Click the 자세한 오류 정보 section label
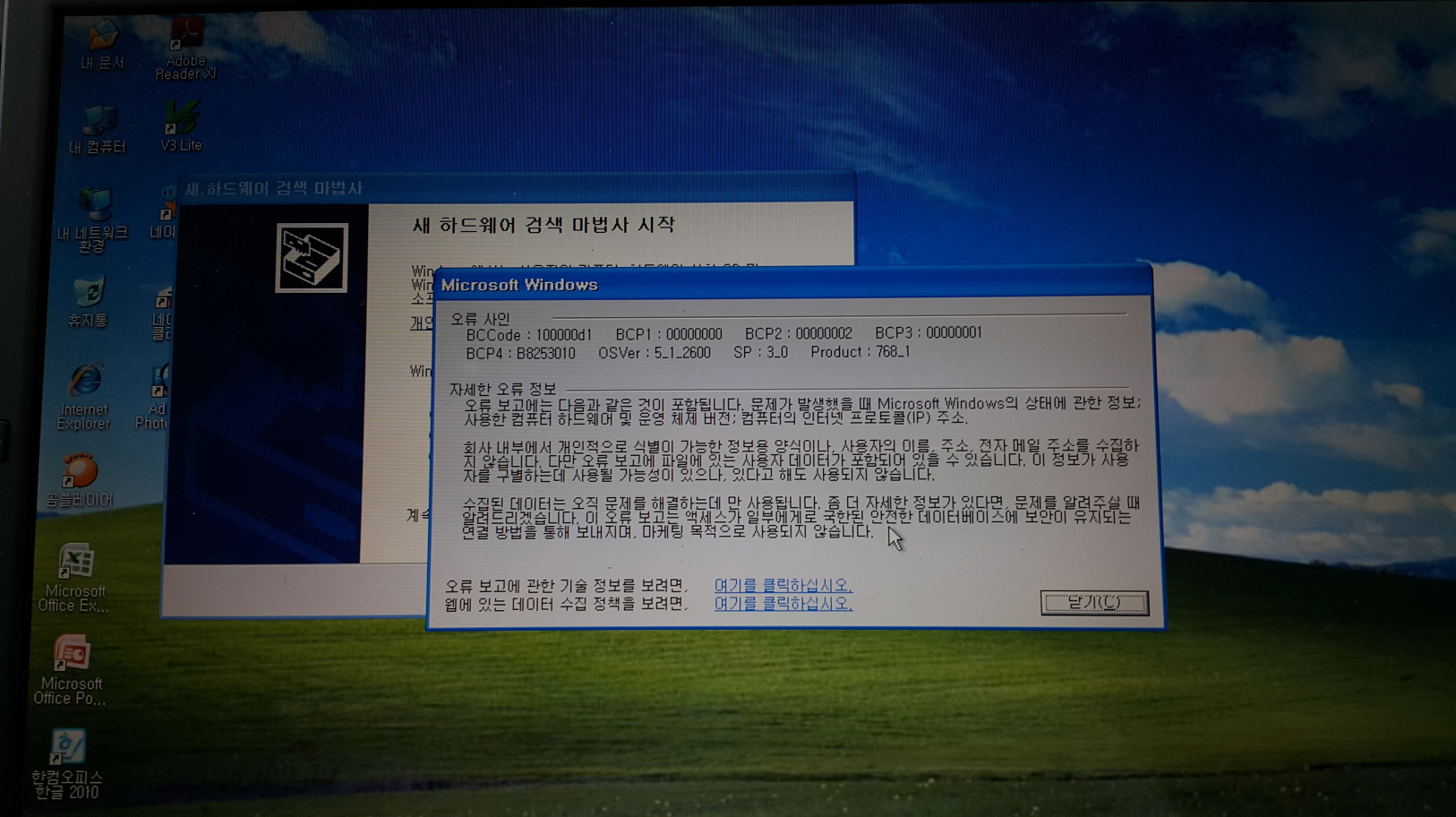Viewport: 1456px width, 817px height. [502, 389]
